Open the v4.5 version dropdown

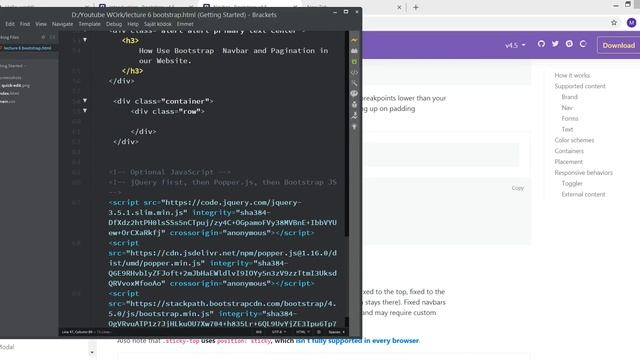pos(515,45)
